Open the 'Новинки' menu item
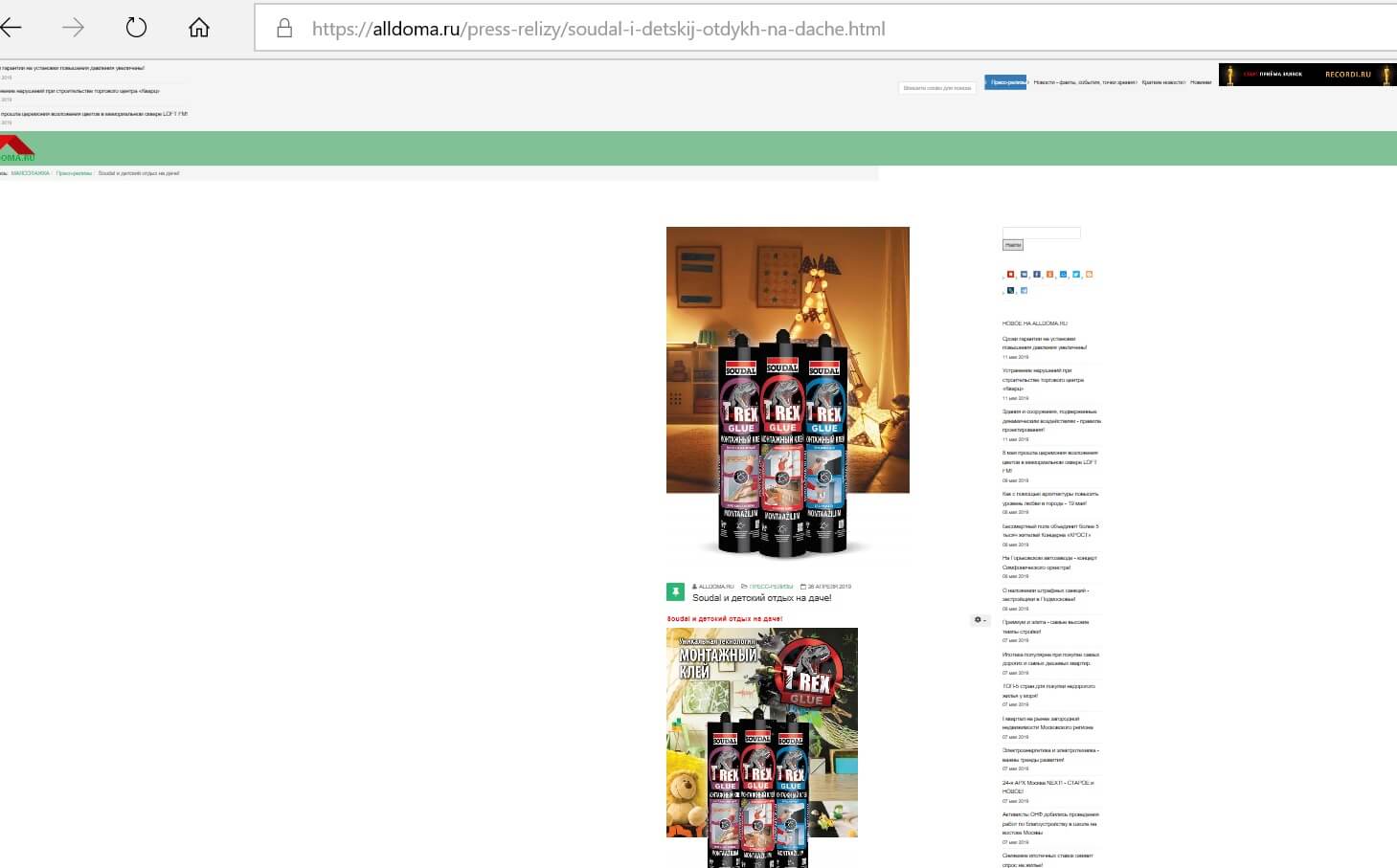The image size is (1397, 868). coord(1201,82)
